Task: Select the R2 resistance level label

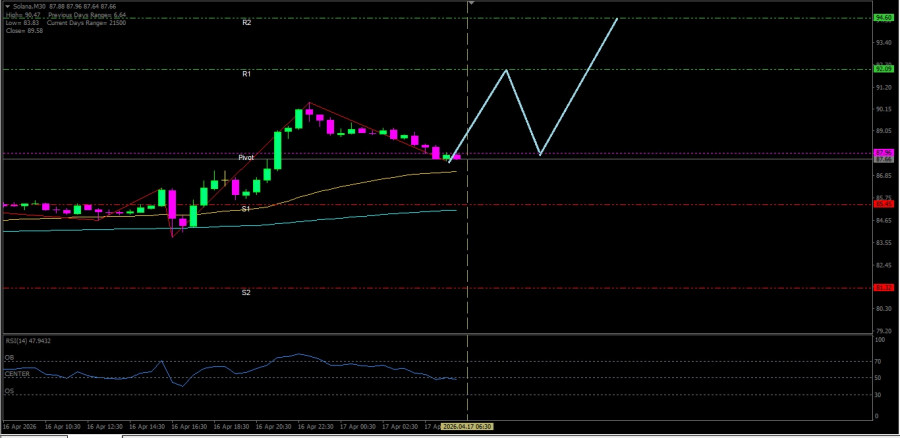Action: tap(246, 22)
